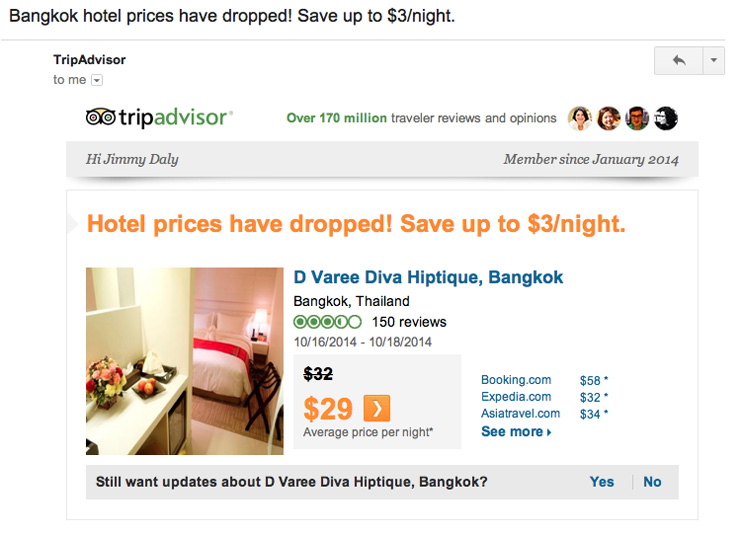Click Yes to keep hotel updates
Image resolution: width=740 pixels, height=535 pixels.
tap(602, 482)
